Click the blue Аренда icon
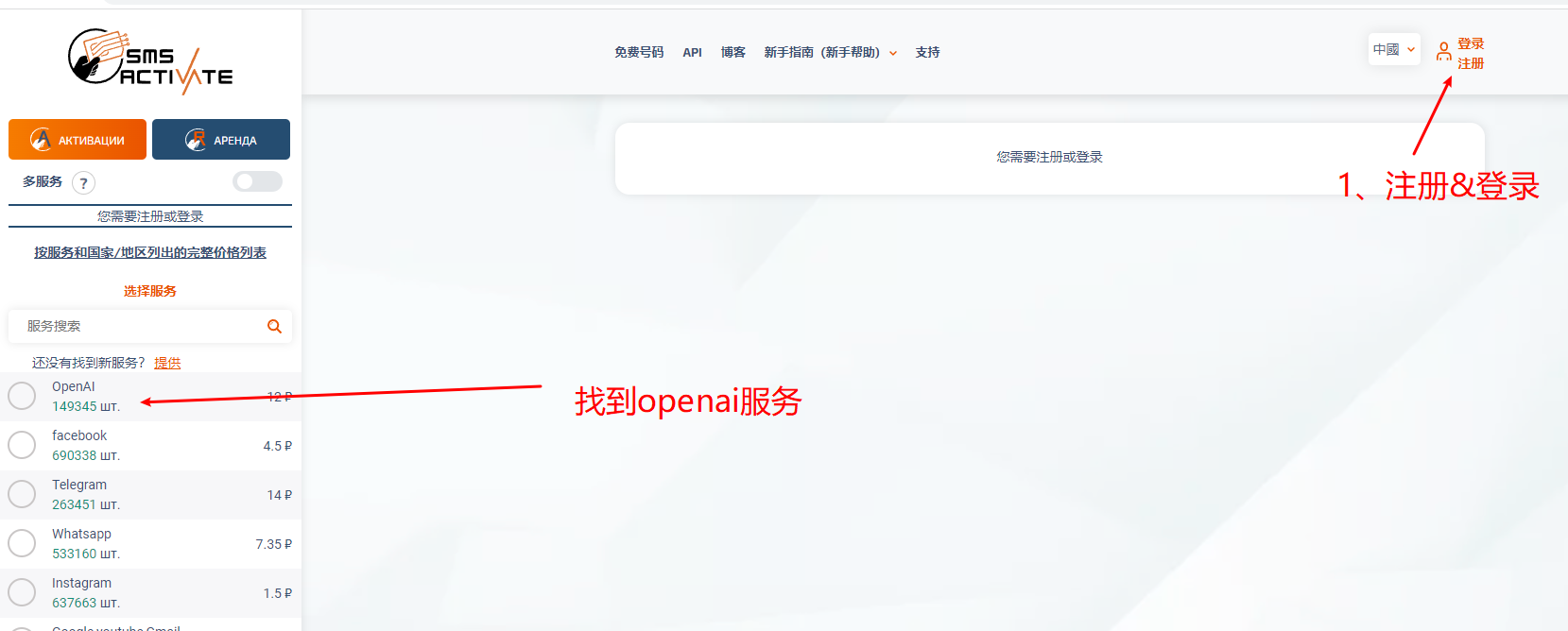1568x631 pixels. [196, 140]
